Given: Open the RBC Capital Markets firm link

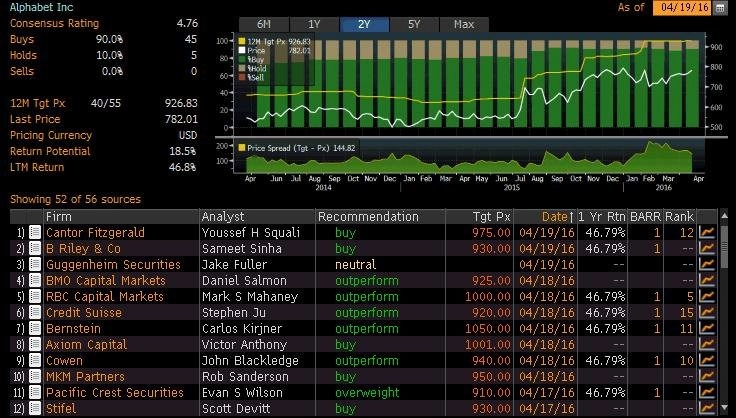Looking at the screenshot, I should click(105, 296).
